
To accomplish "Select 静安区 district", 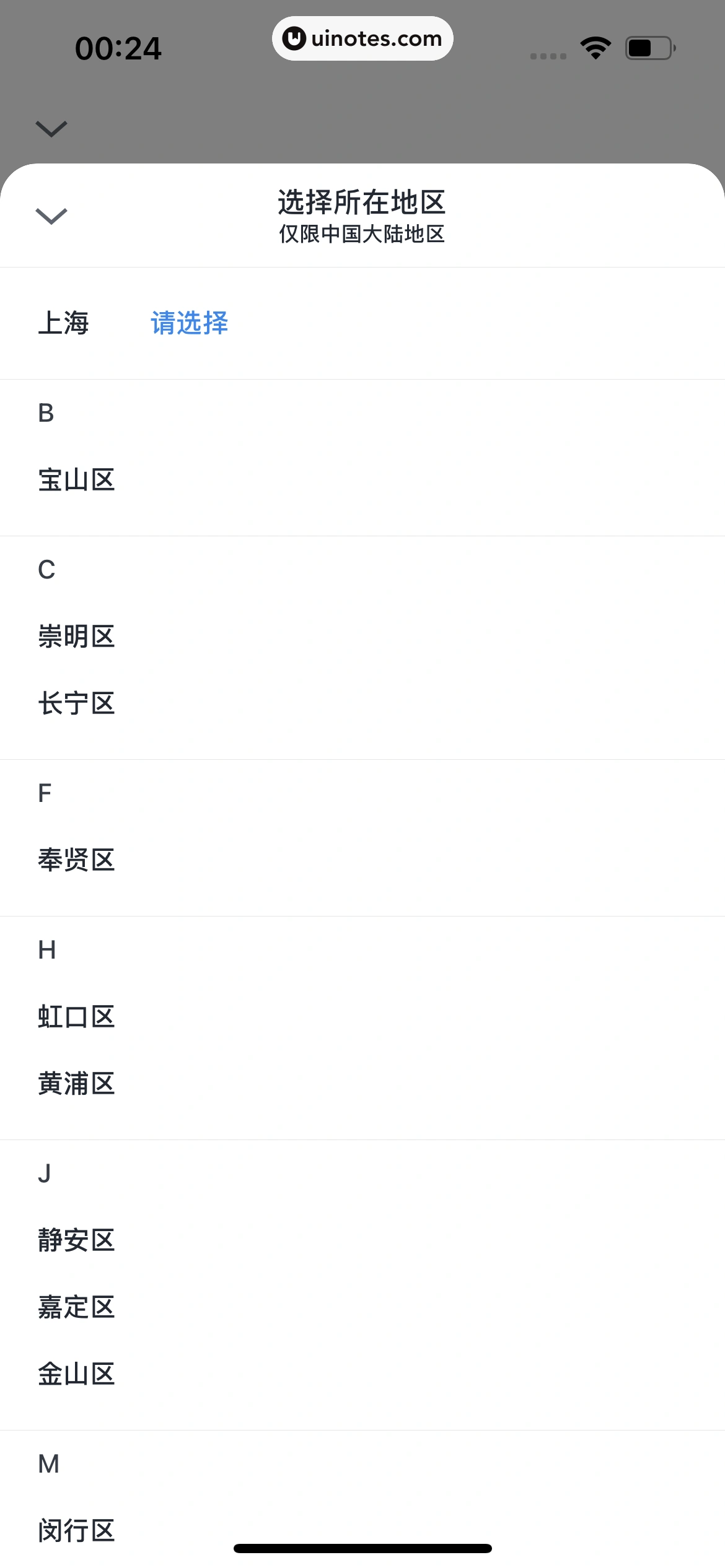I will [x=76, y=1240].
